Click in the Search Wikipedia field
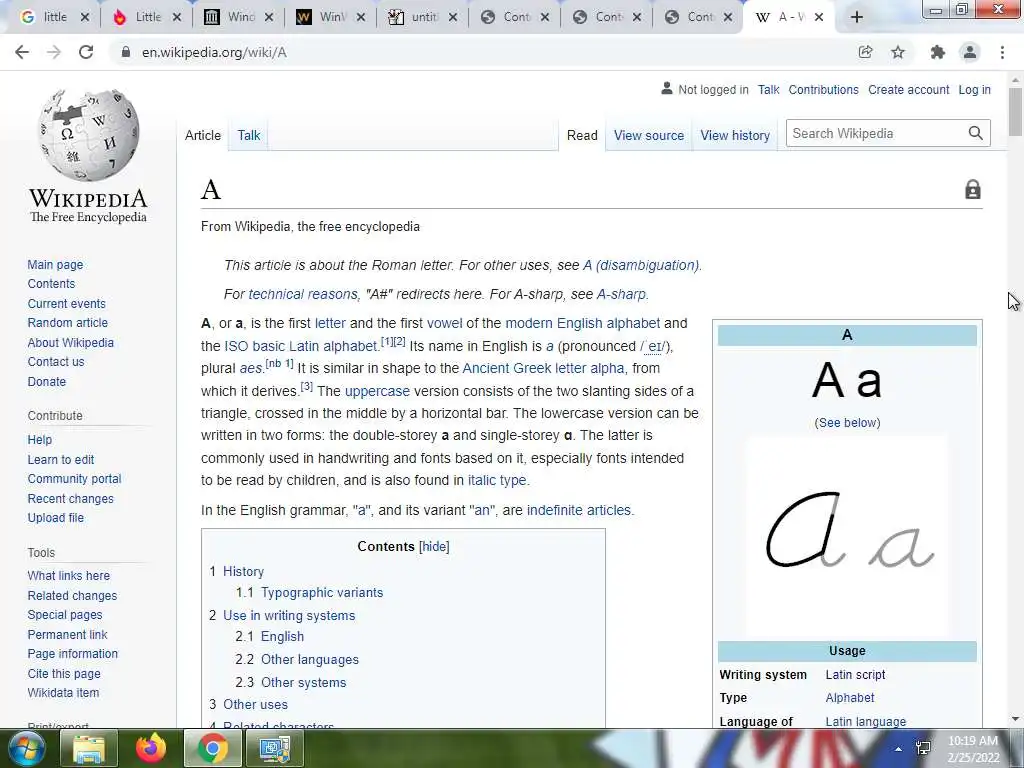The height and width of the screenshot is (768, 1024). pos(875,133)
